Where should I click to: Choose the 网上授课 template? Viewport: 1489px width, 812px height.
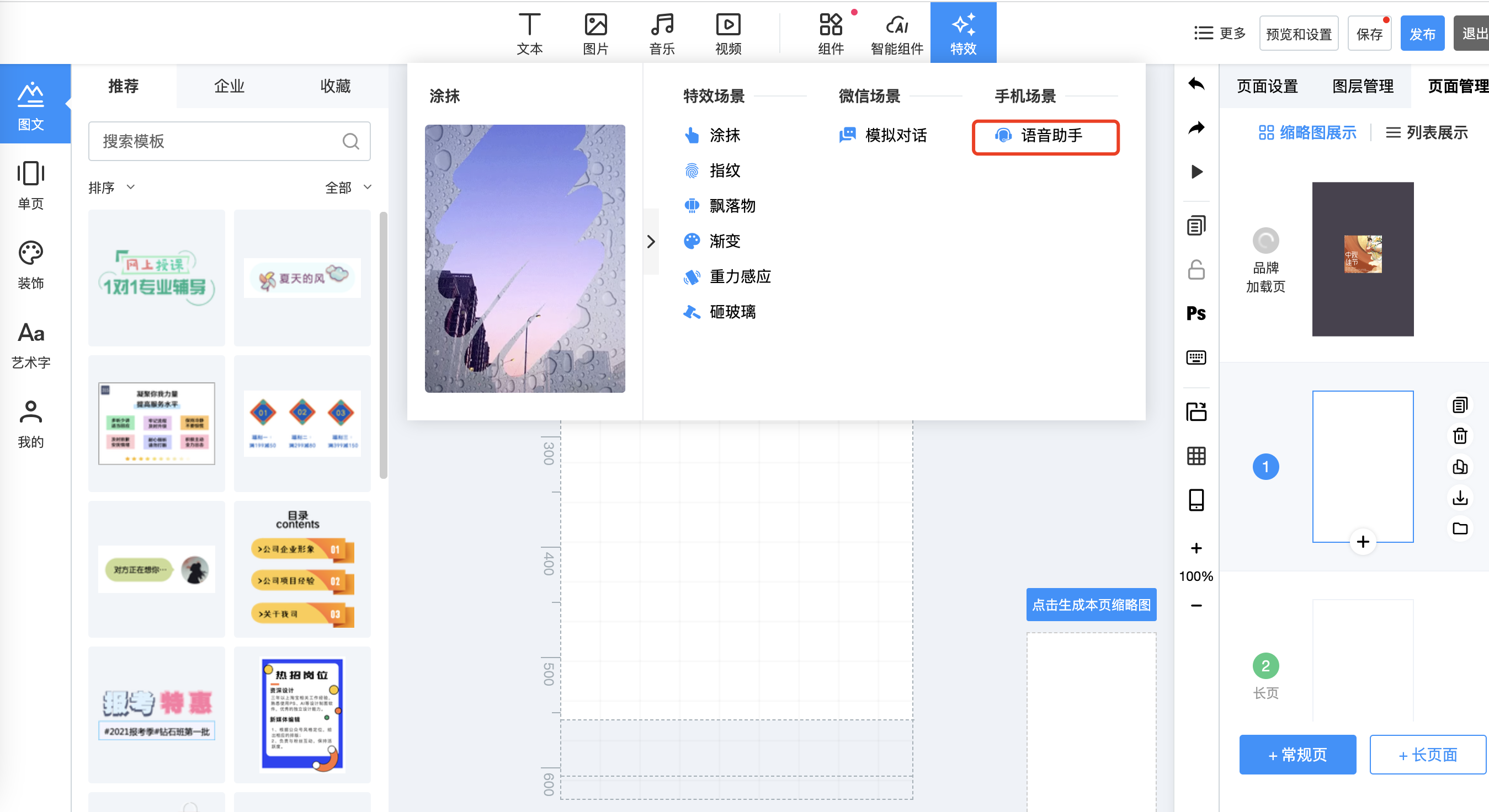[157, 277]
